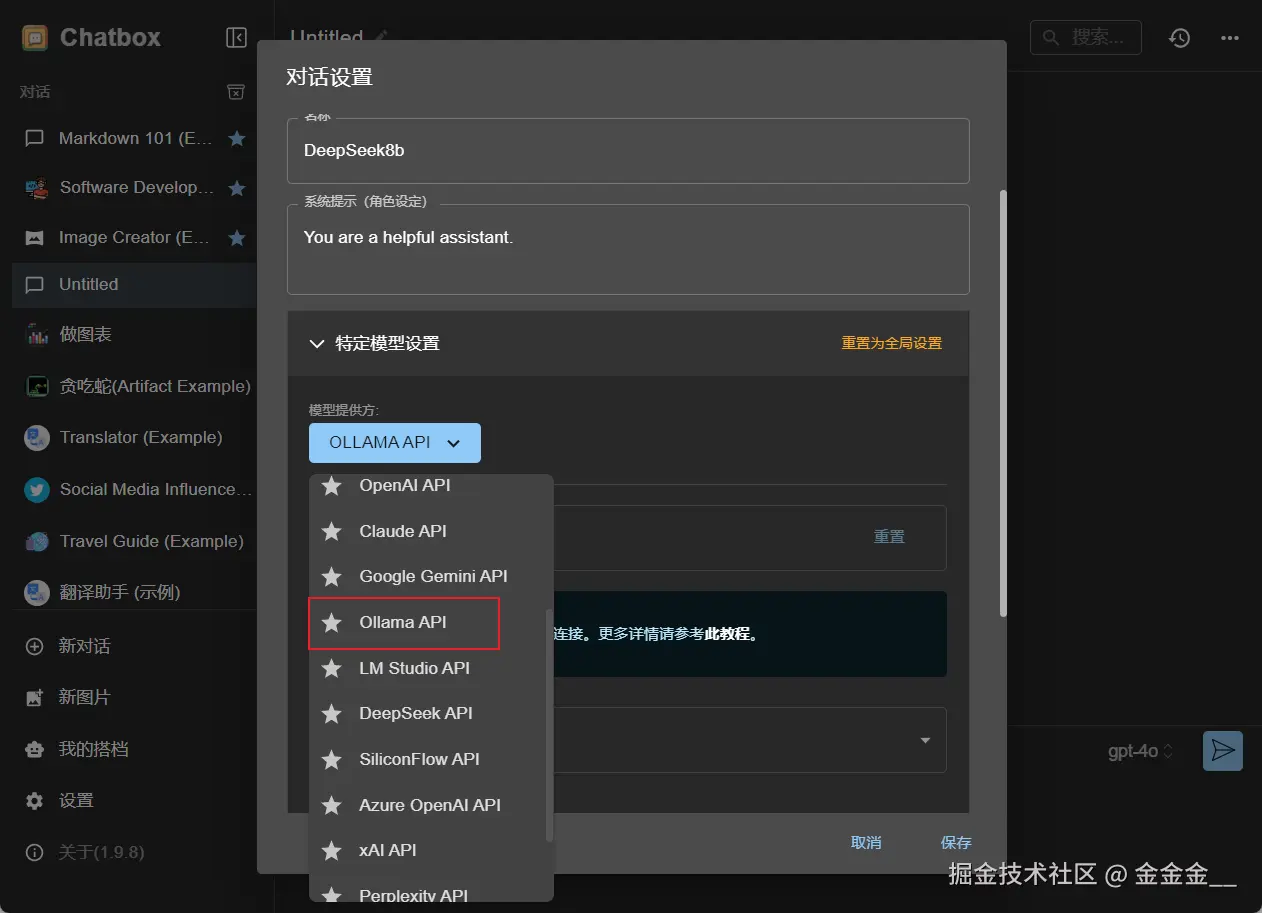Open the Software Developer conversation
The height and width of the screenshot is (913, 1262).
(135, 188)
